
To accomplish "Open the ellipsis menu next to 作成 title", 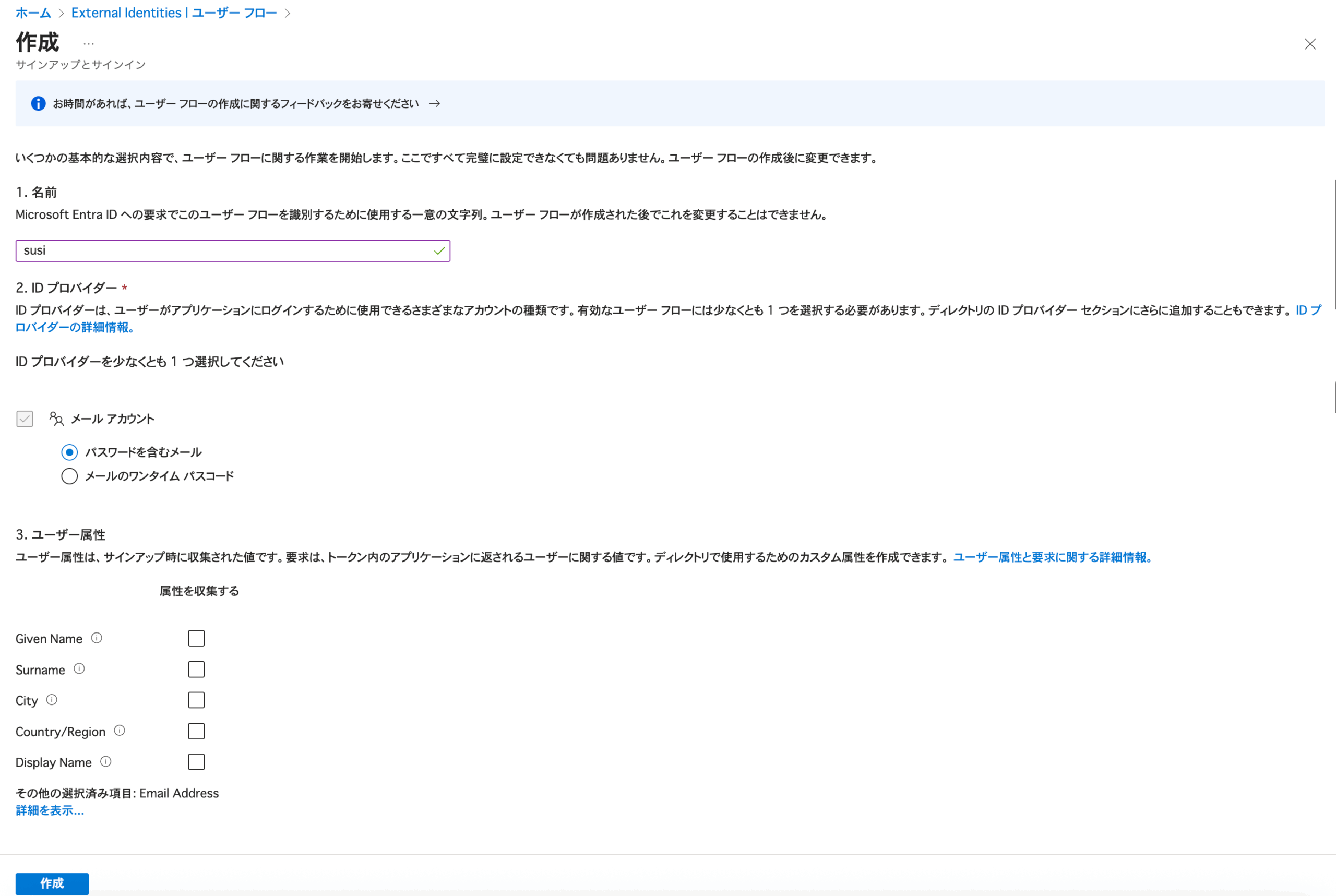I will pyautogui.click(x=89, y=43).
